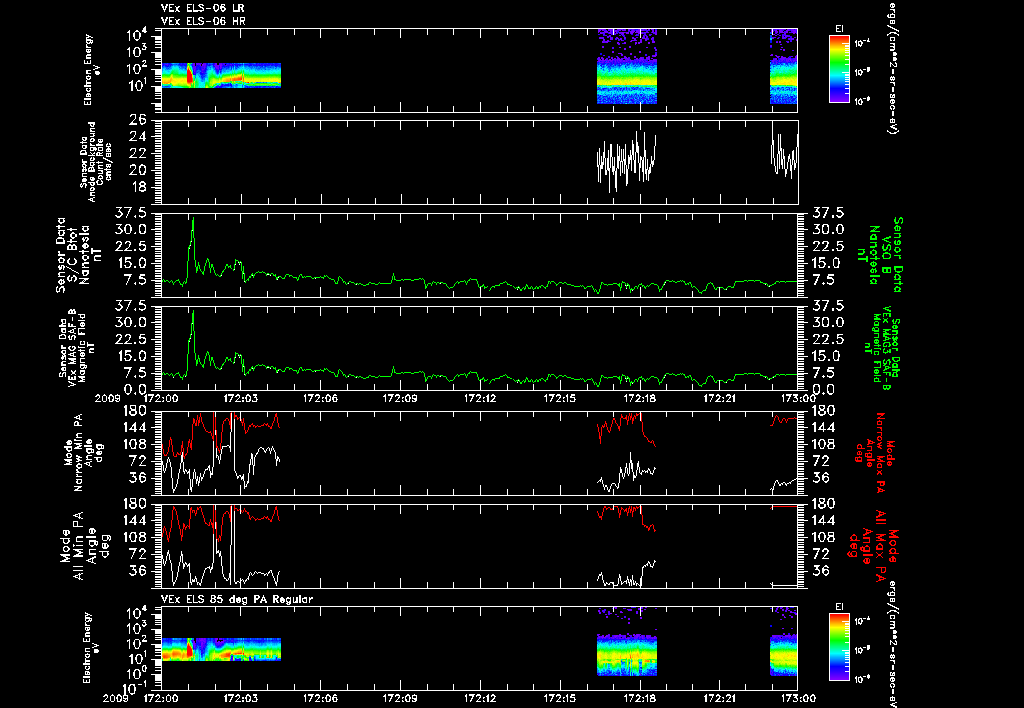
Task: Click the '18' tick on count rate axis
Action: (138, 187)
